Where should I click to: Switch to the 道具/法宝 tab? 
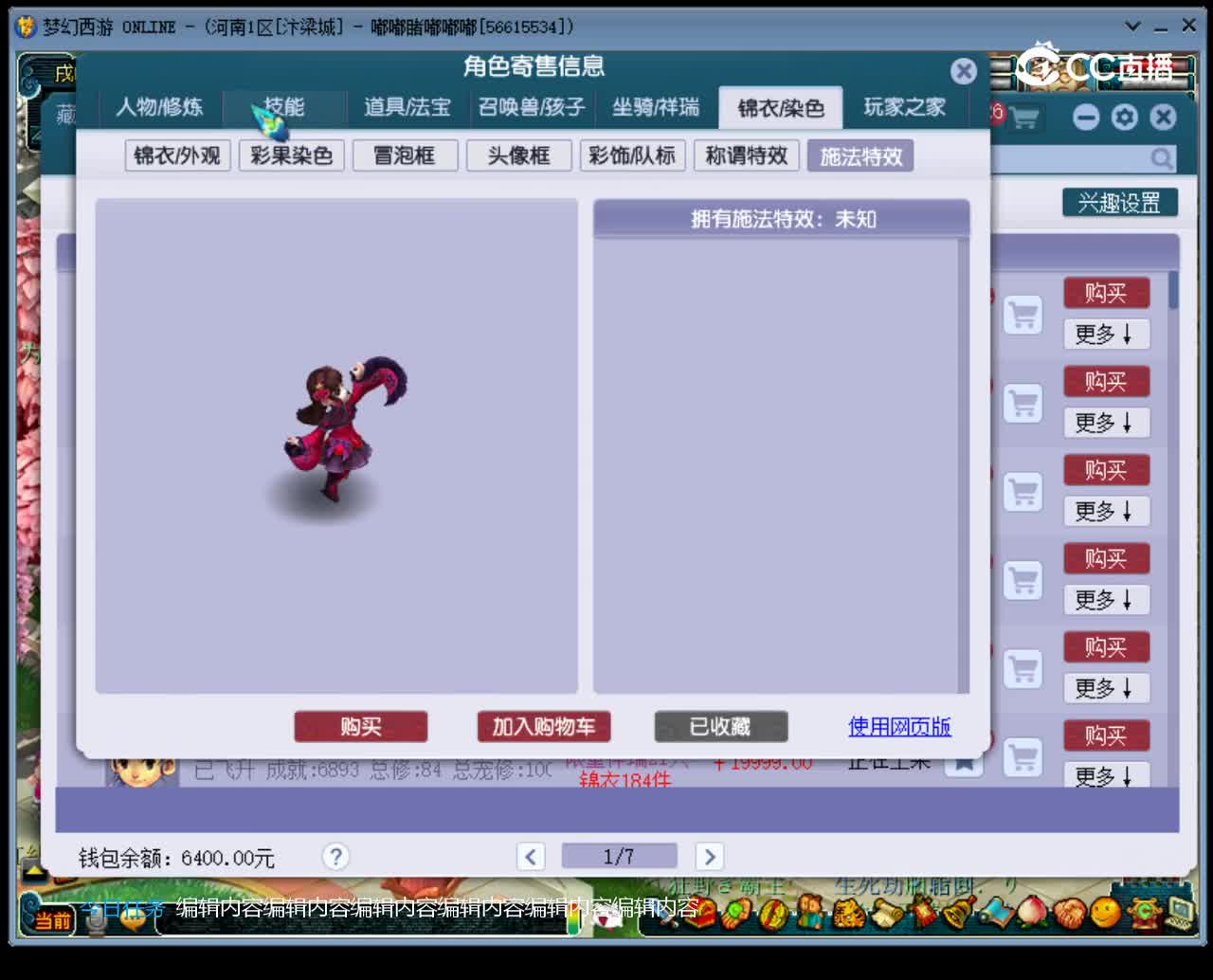(x=407, y=107)
